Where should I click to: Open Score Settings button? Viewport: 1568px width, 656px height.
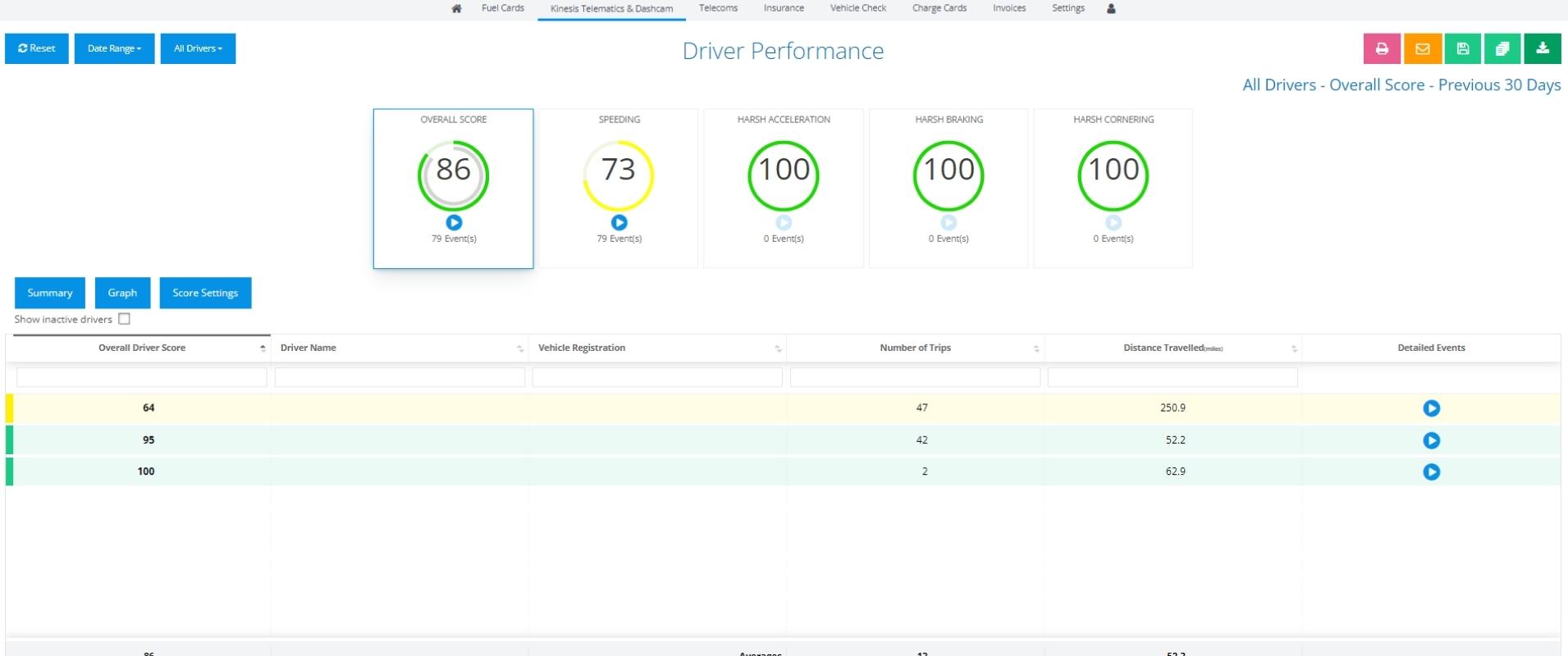tap(205, 293)
